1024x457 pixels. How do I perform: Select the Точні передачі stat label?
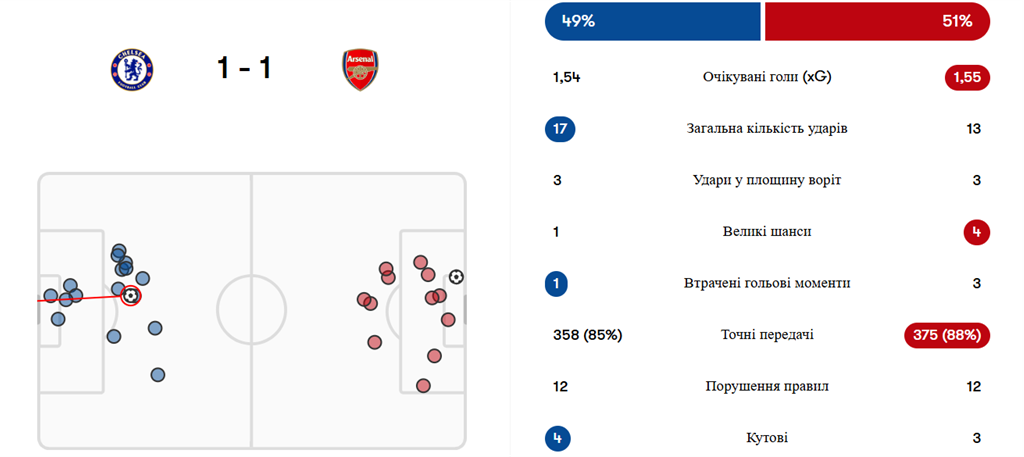point(767,335)
